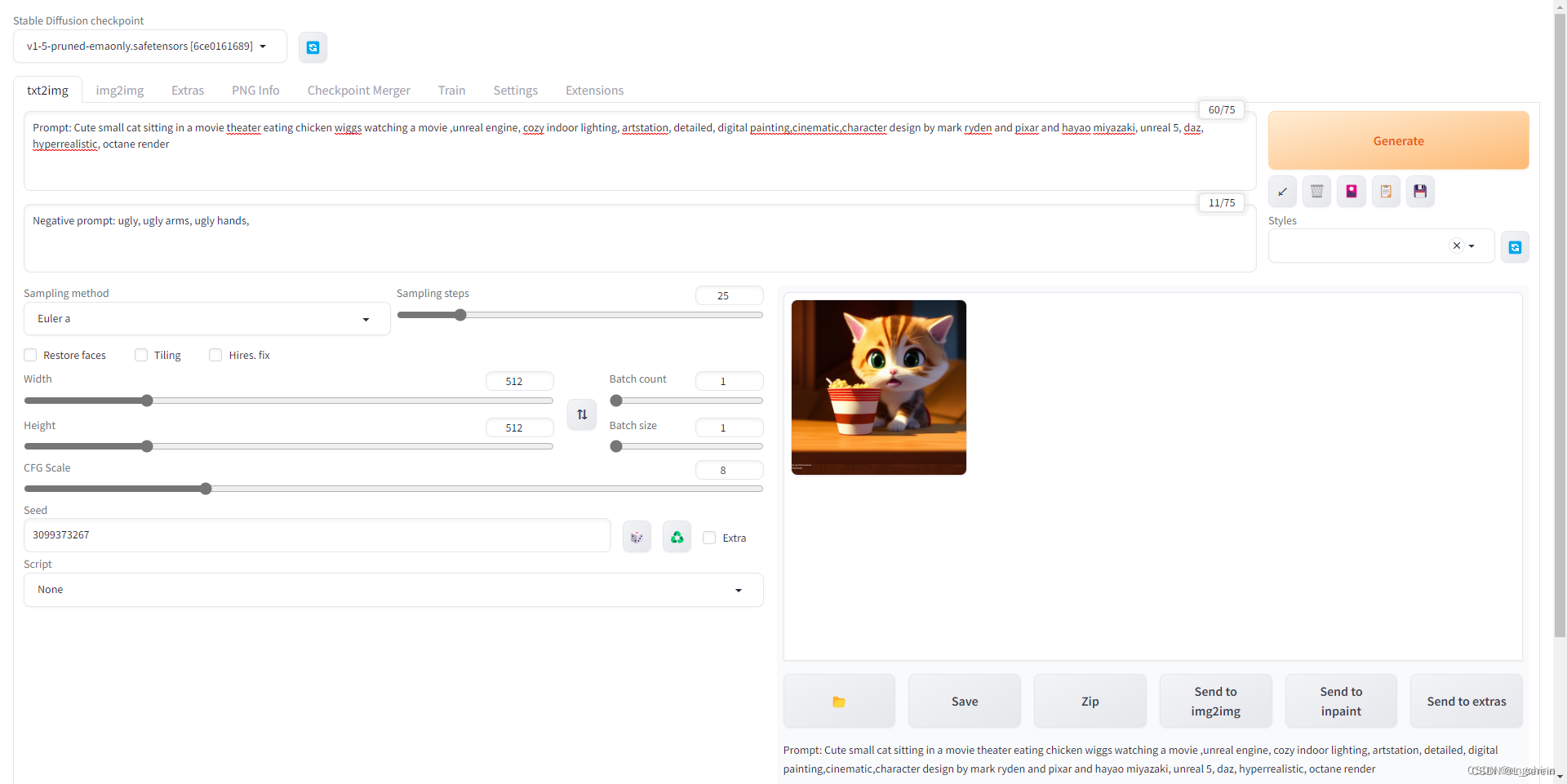Click the Sampling steps number field
This screenshot has width=1567, height=784.
coord(729,295)
